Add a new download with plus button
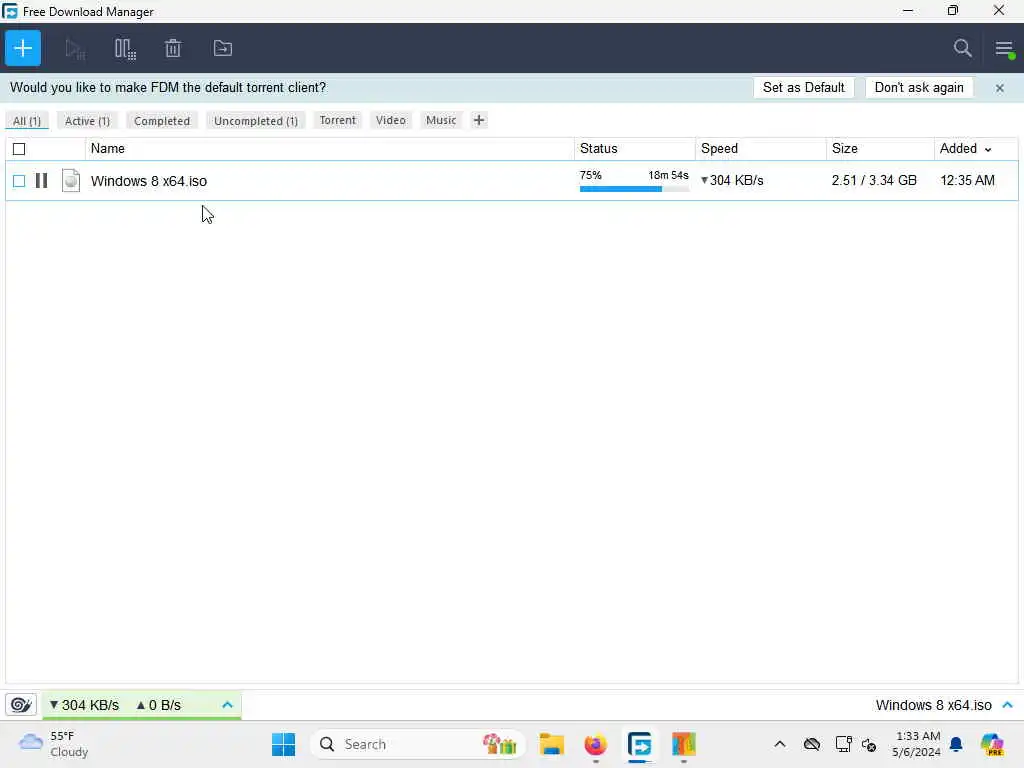The image size is (1024, 768). coord(23,48)
